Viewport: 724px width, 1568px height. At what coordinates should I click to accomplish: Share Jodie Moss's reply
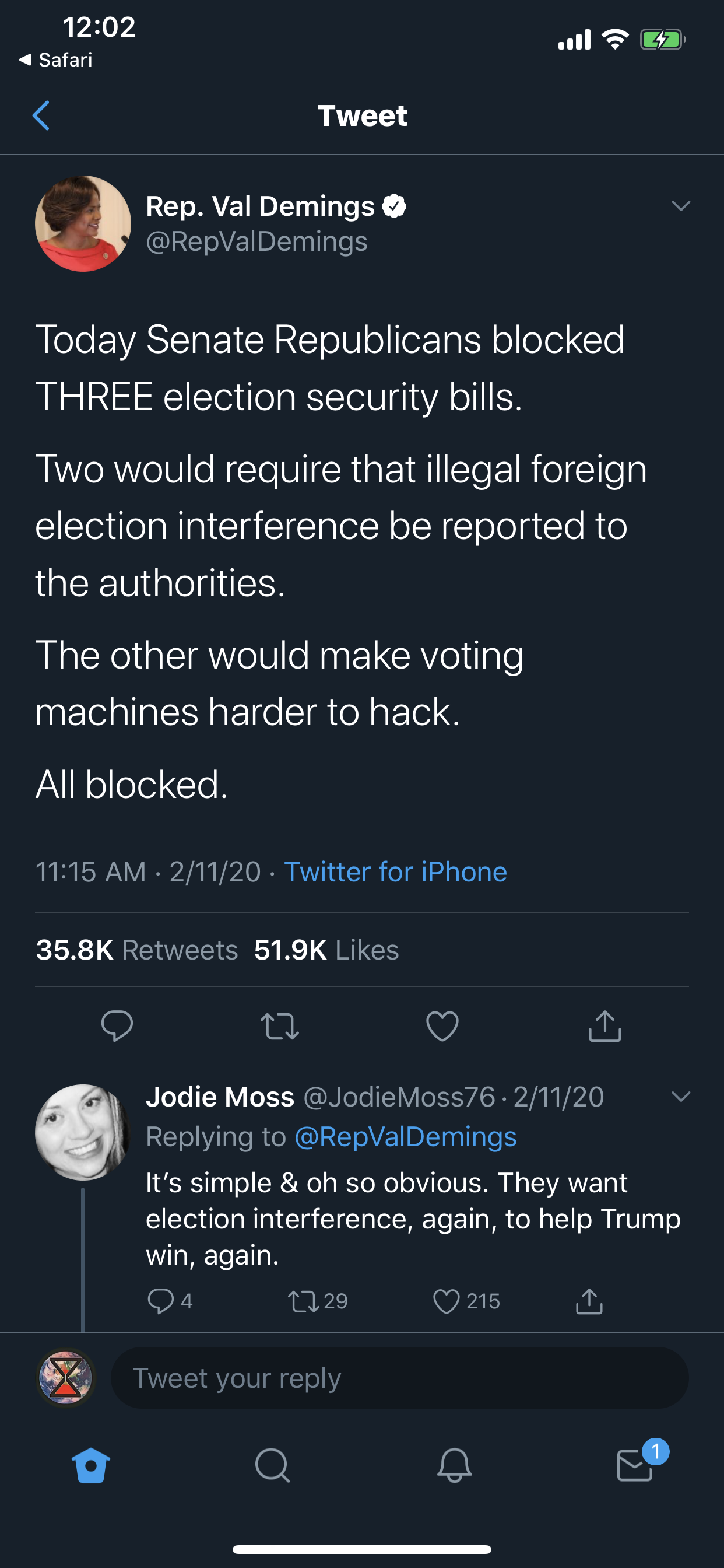[x=589, y=1301]
